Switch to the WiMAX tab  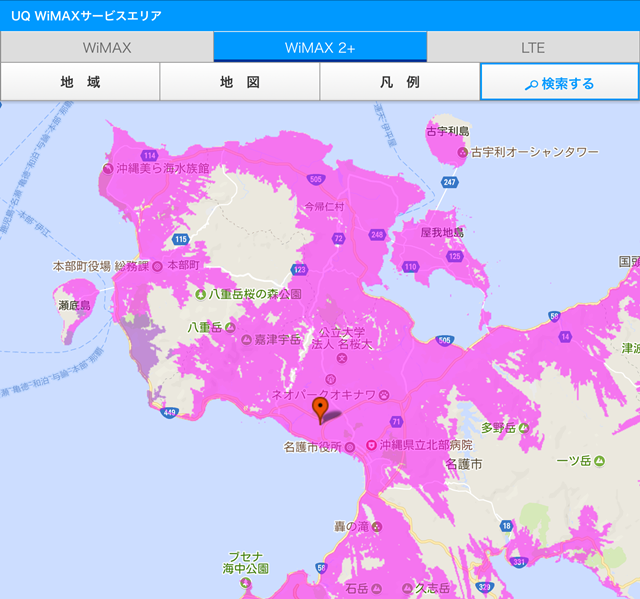point(107,47)
